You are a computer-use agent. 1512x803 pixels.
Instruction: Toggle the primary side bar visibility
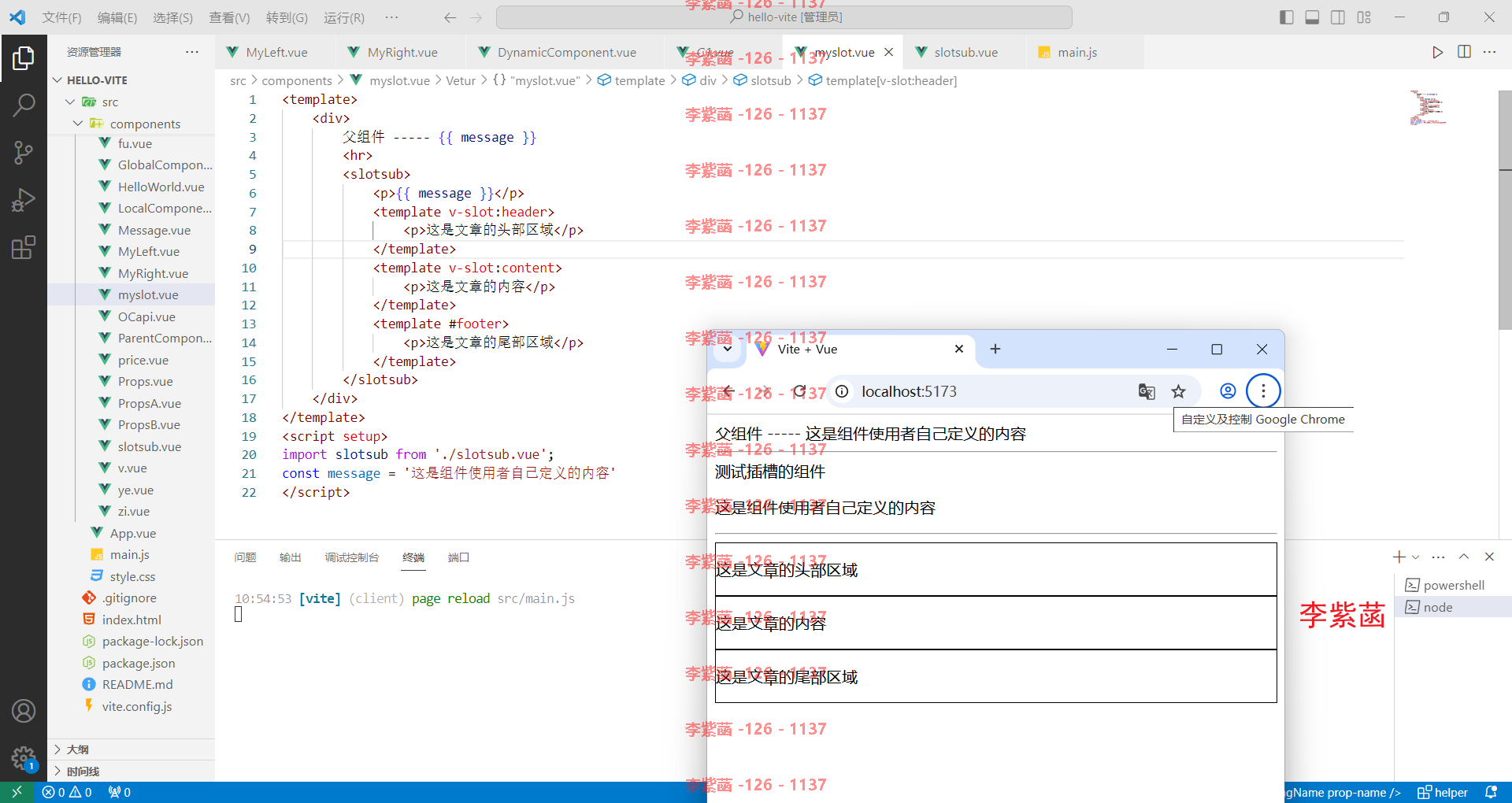coord(1287,17)
